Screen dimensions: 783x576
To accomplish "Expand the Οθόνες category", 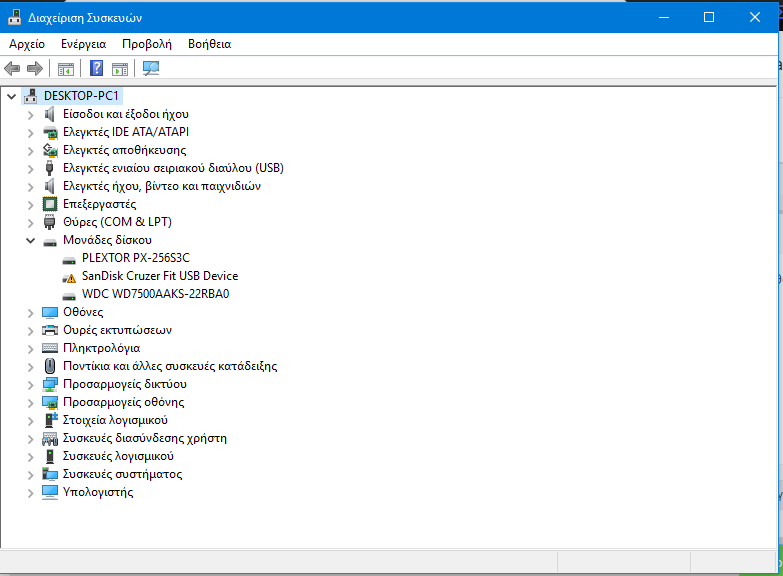I will coord(30,313).
